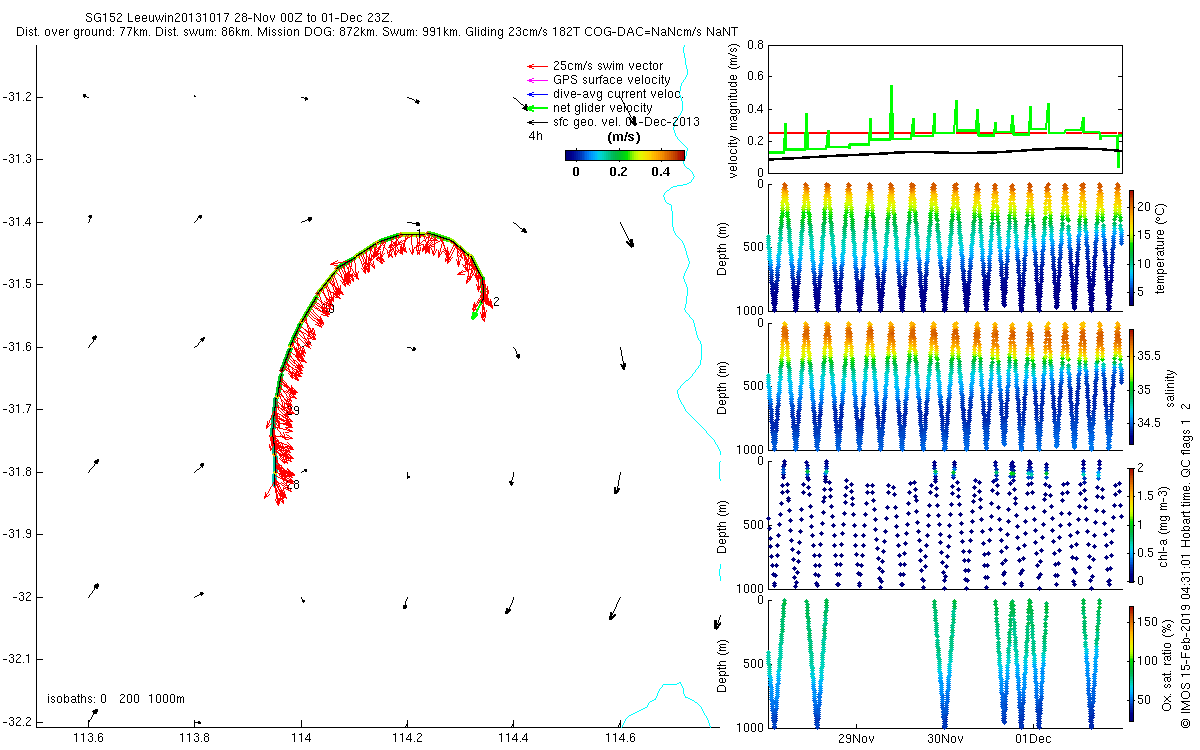This screenshot has height=750, width=1200.
Task: Click the 114.2 longitude tick label
Action: [x=407, y=738]
